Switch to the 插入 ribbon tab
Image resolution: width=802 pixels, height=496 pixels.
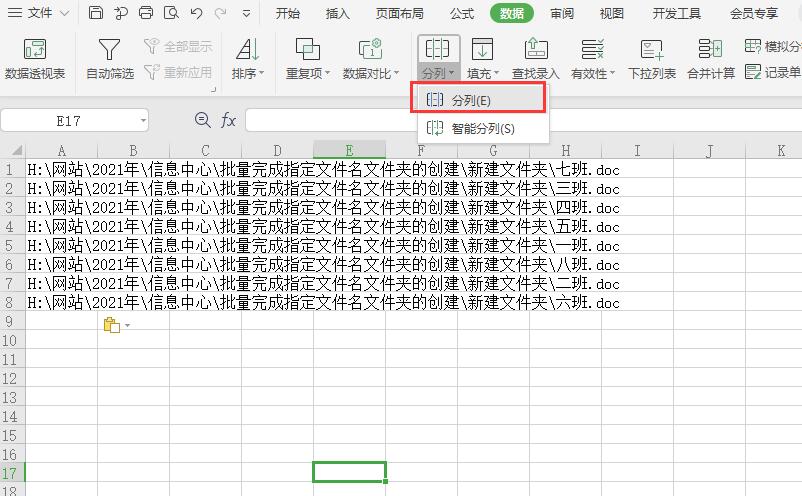338,13
